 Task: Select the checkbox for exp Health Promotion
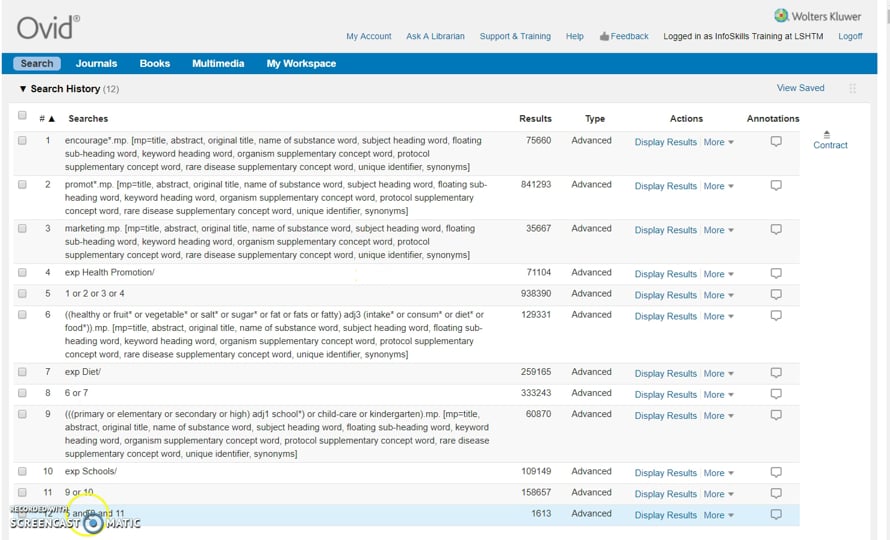(22, 272)
